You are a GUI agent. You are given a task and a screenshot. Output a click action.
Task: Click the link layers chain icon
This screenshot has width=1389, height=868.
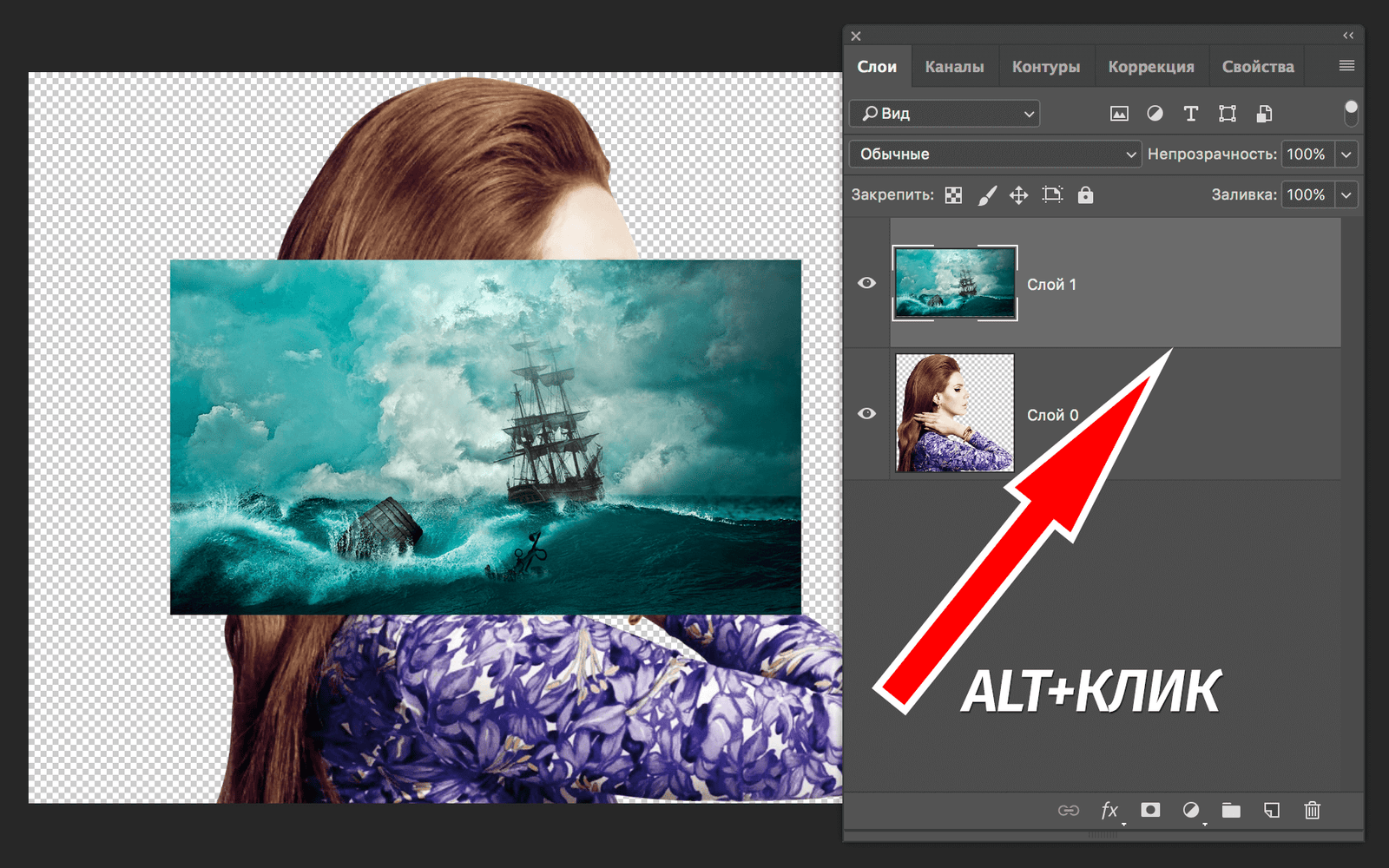[1069, 810]
